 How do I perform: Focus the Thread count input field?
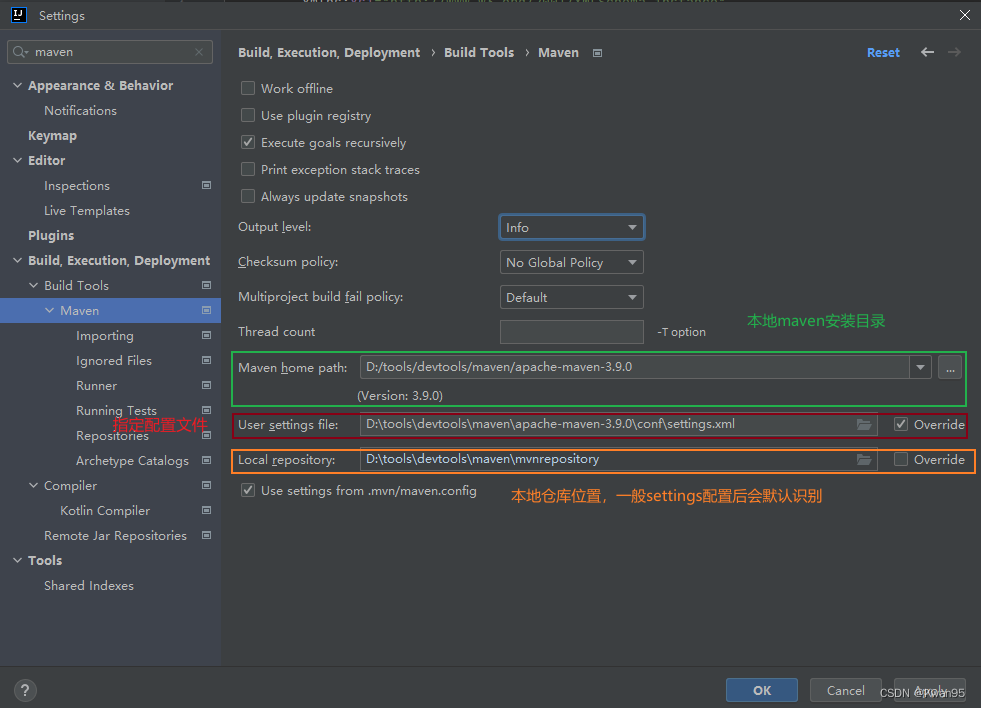tap(572, 332)
